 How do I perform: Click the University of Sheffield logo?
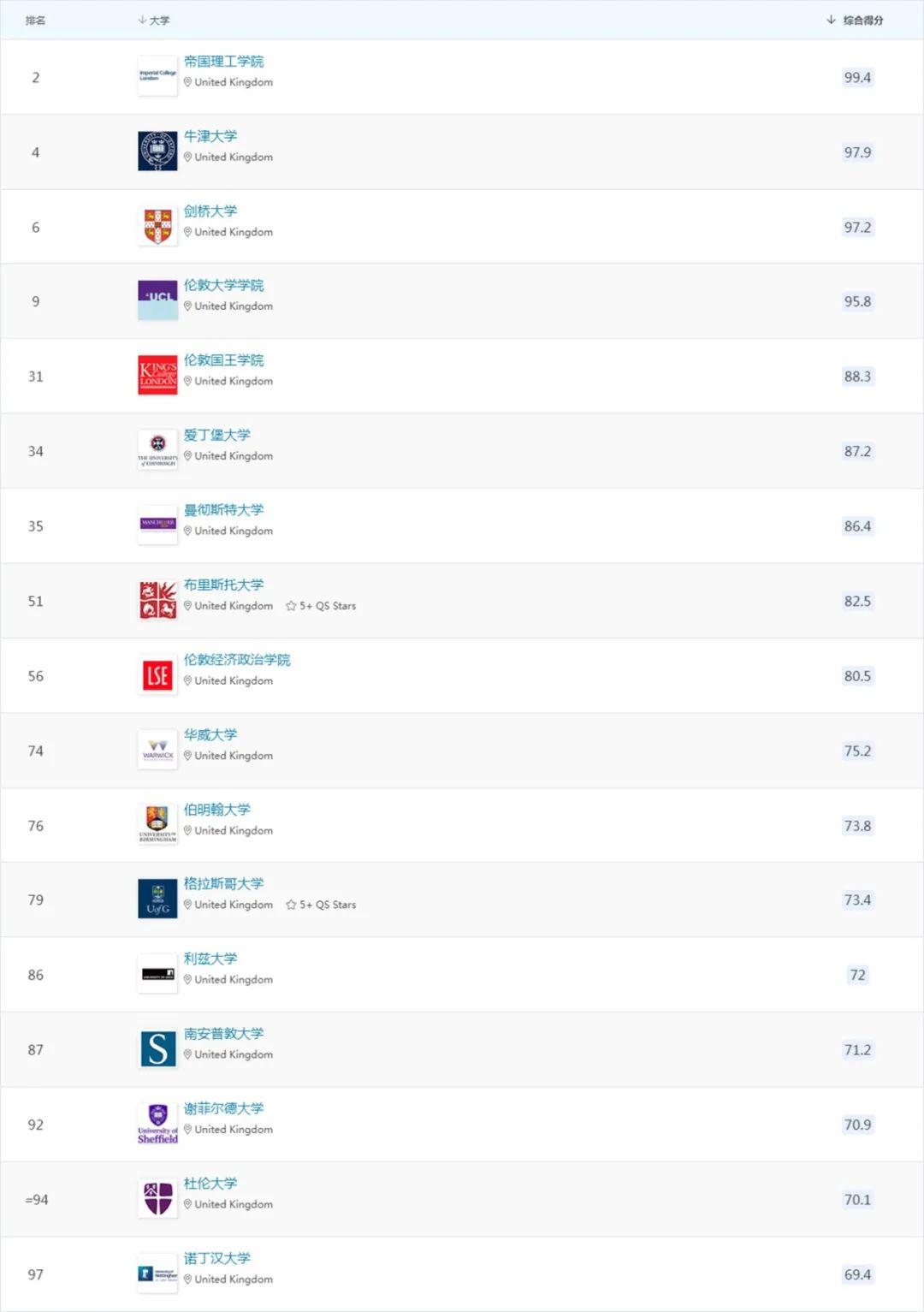[x=157, y=1124]
